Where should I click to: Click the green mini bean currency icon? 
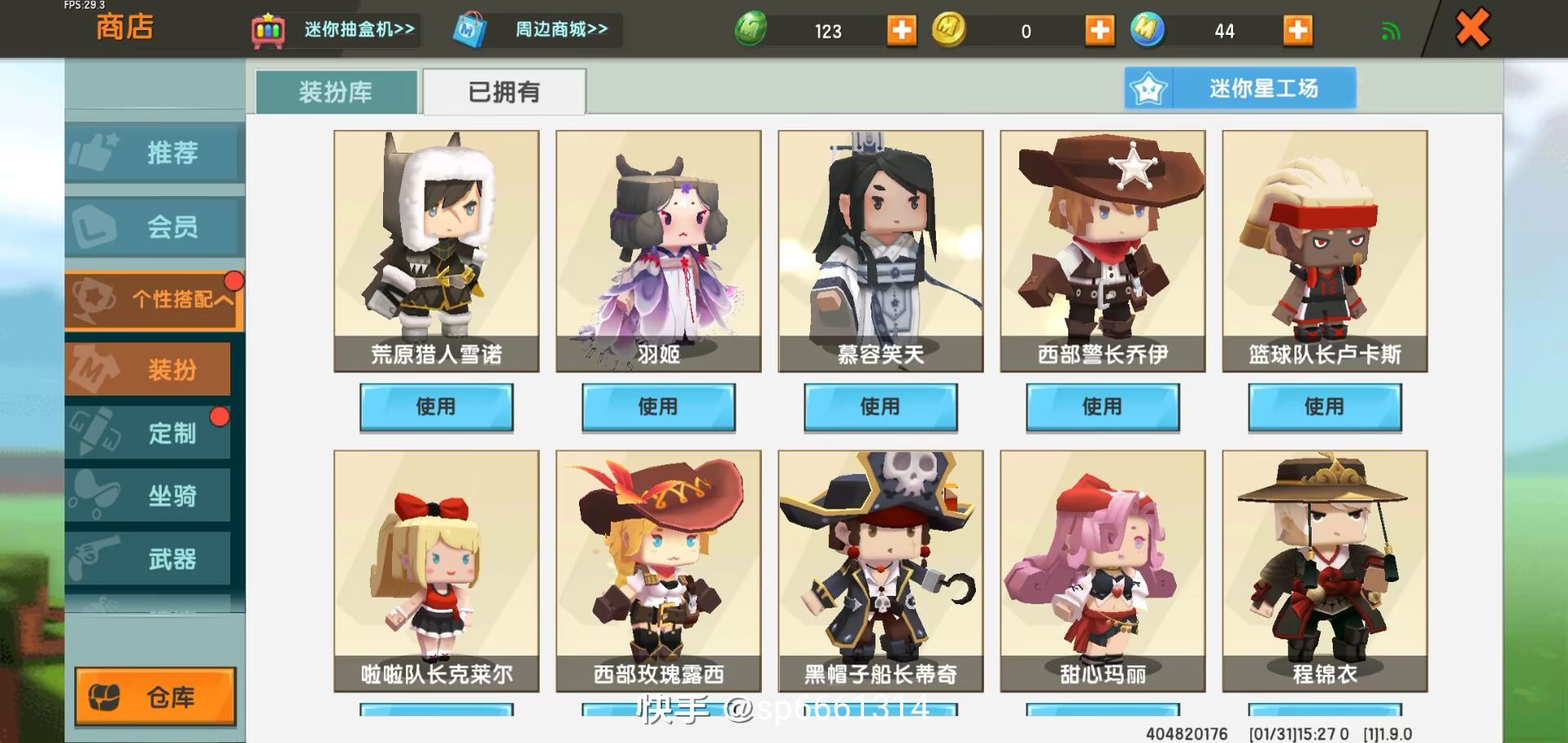point(751,29)
